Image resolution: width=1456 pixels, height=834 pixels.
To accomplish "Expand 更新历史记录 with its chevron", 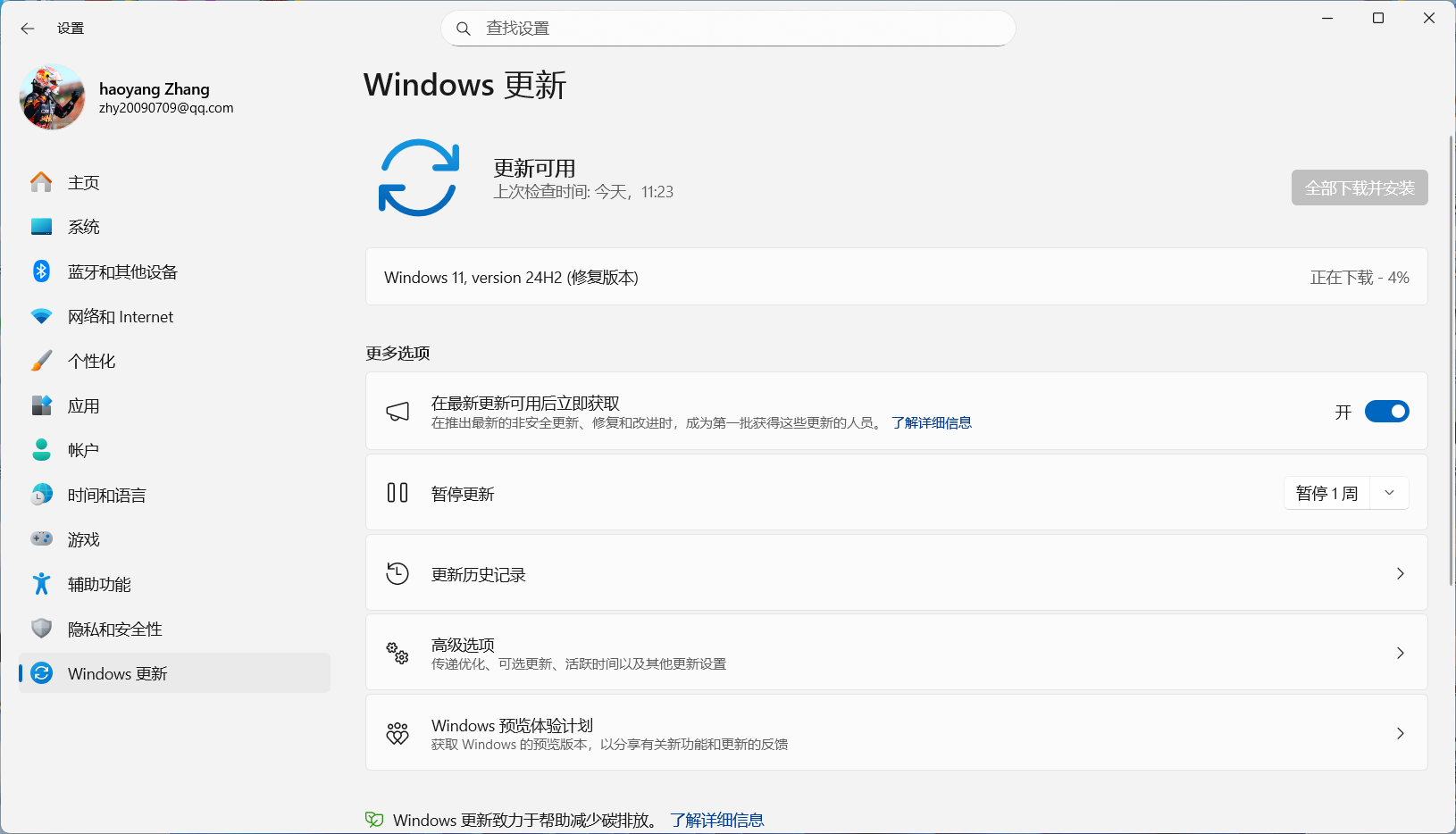I will tap(1400, 573).
